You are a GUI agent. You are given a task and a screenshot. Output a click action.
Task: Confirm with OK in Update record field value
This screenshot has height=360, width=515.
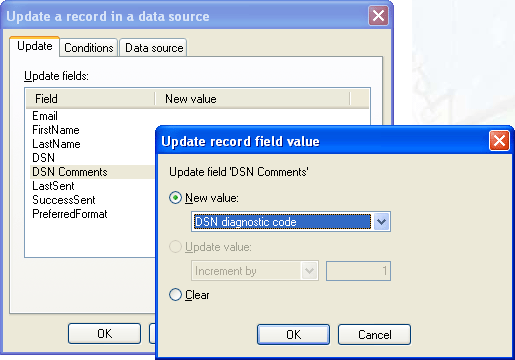click(293, 334)
